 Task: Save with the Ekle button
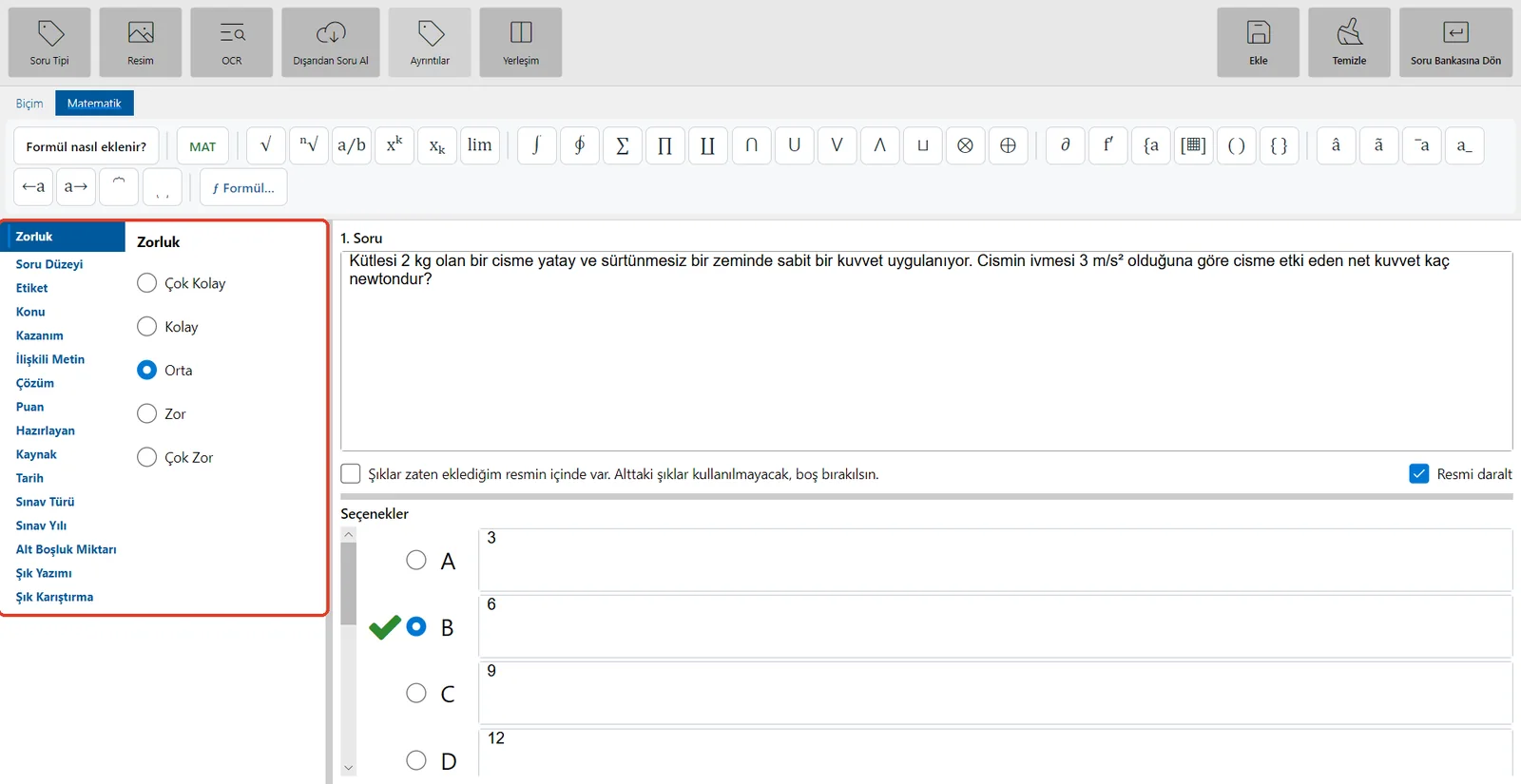pyautogui.click(x=1259, y=43)
